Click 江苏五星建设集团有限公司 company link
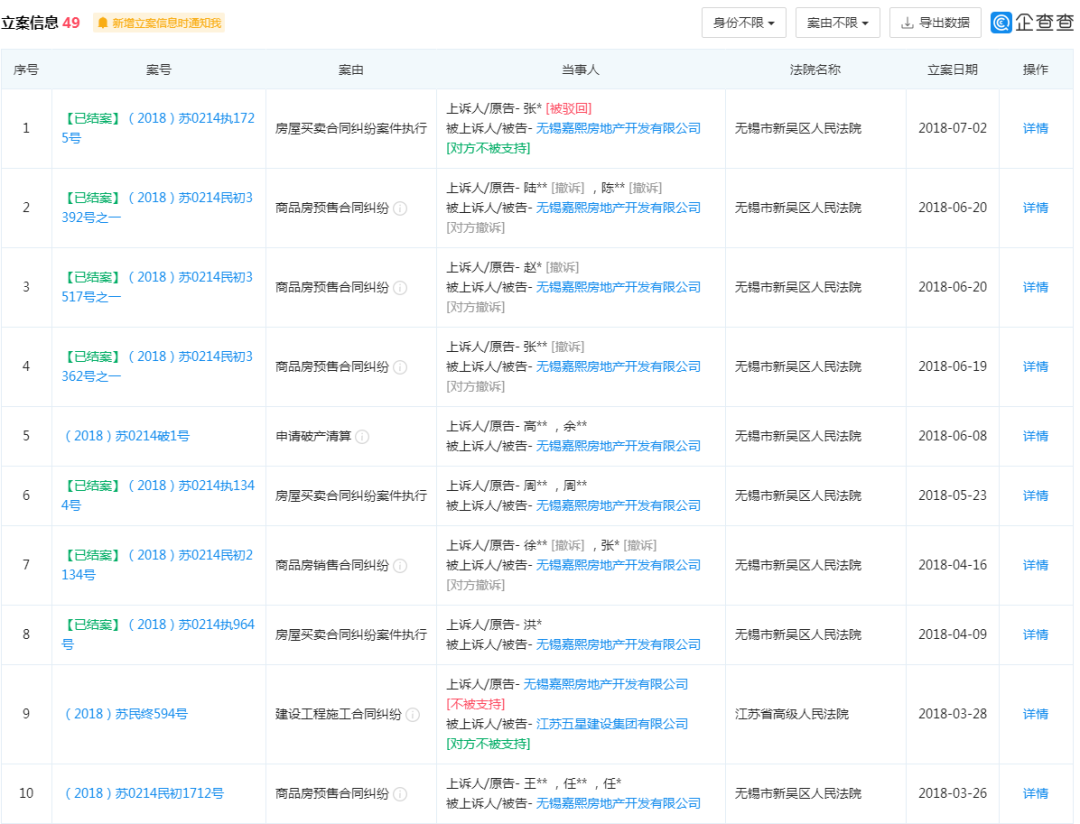The height and width of the screenshot is (824, 1080). (x=612, y=724)
